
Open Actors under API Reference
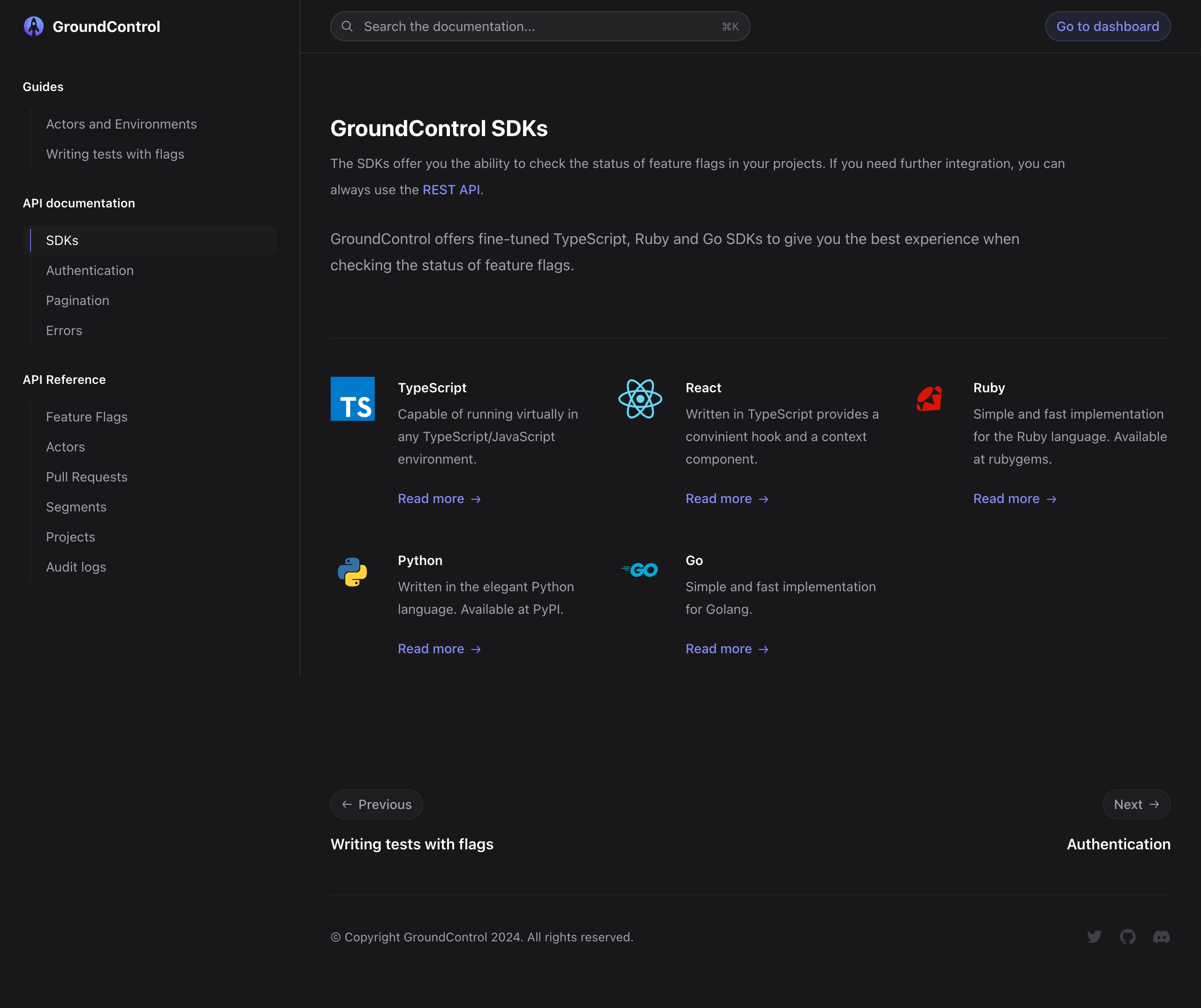tap(65, 447)
